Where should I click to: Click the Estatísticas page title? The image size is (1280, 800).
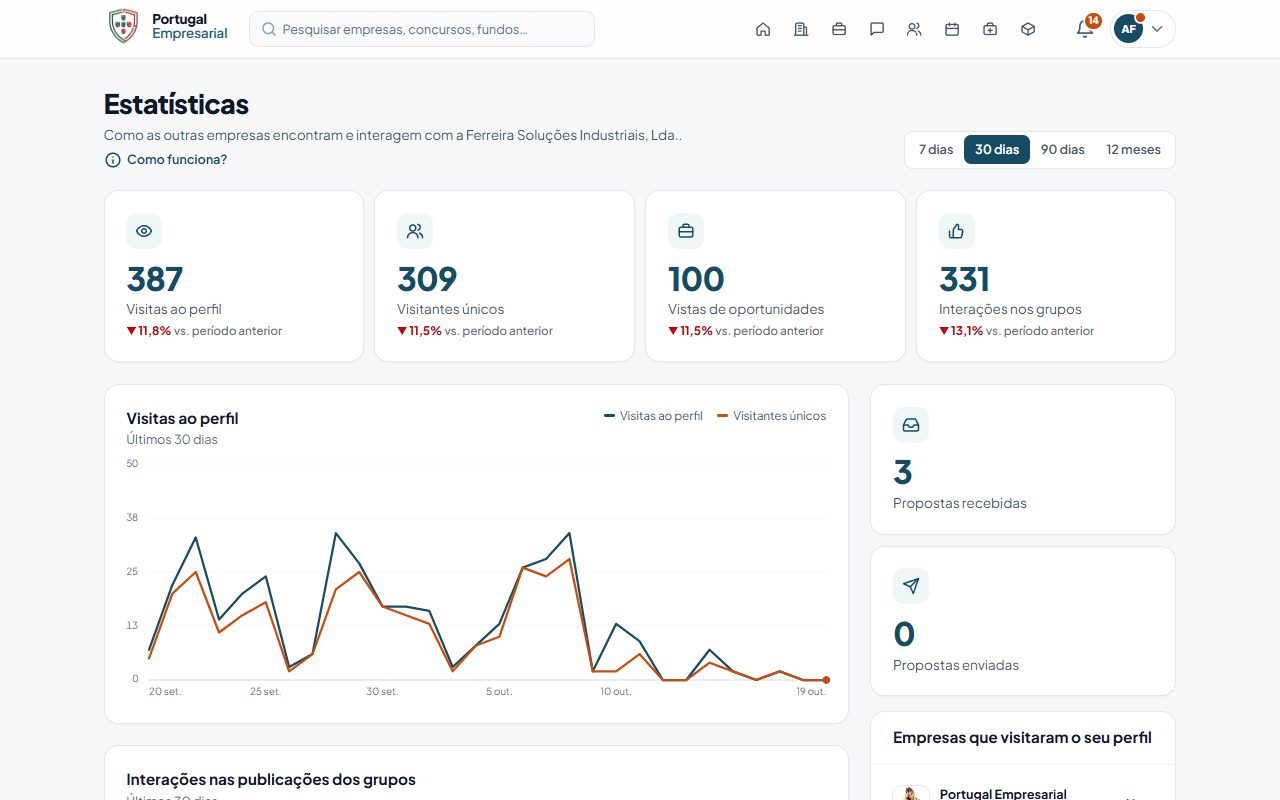pos(176,105)
